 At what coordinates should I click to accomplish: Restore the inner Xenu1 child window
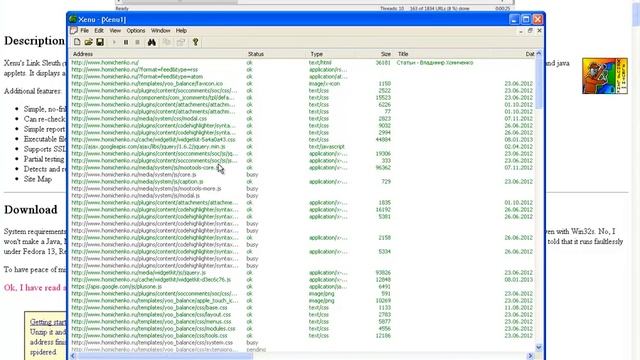pos(530,31)
